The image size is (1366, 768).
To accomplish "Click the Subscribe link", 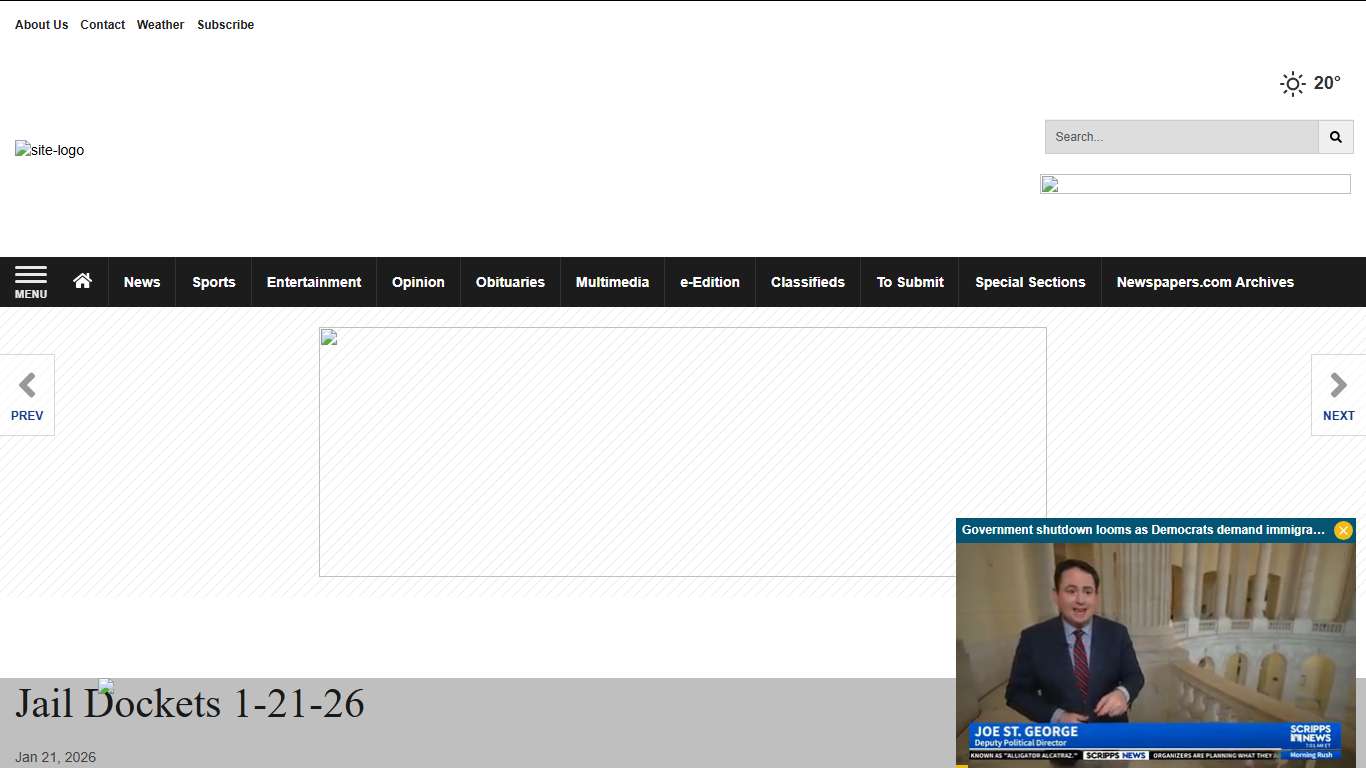I will coord(225,24).
